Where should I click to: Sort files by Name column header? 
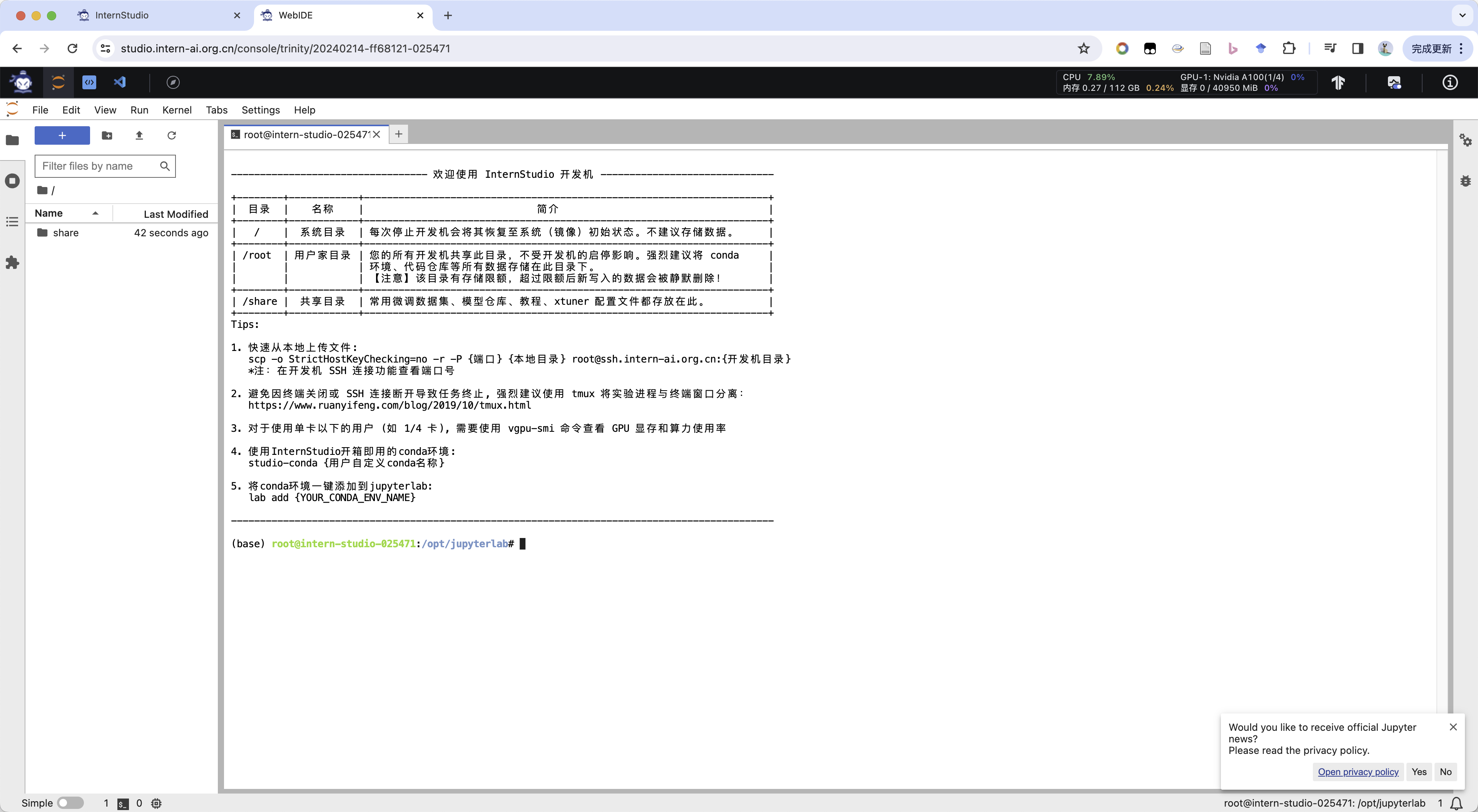click(49, 214)
